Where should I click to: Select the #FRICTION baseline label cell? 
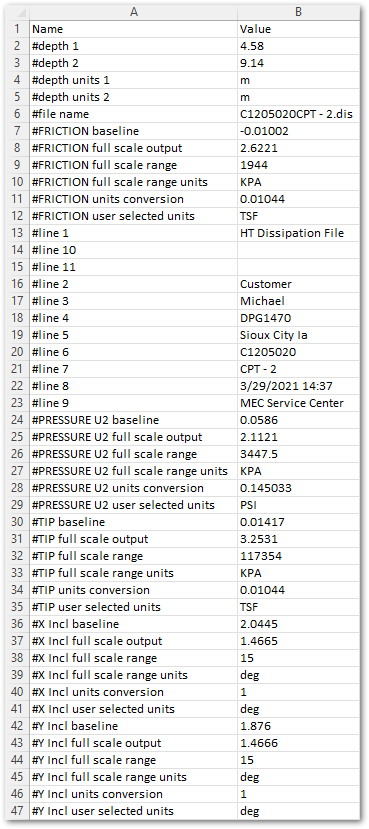tap(134, 131)
